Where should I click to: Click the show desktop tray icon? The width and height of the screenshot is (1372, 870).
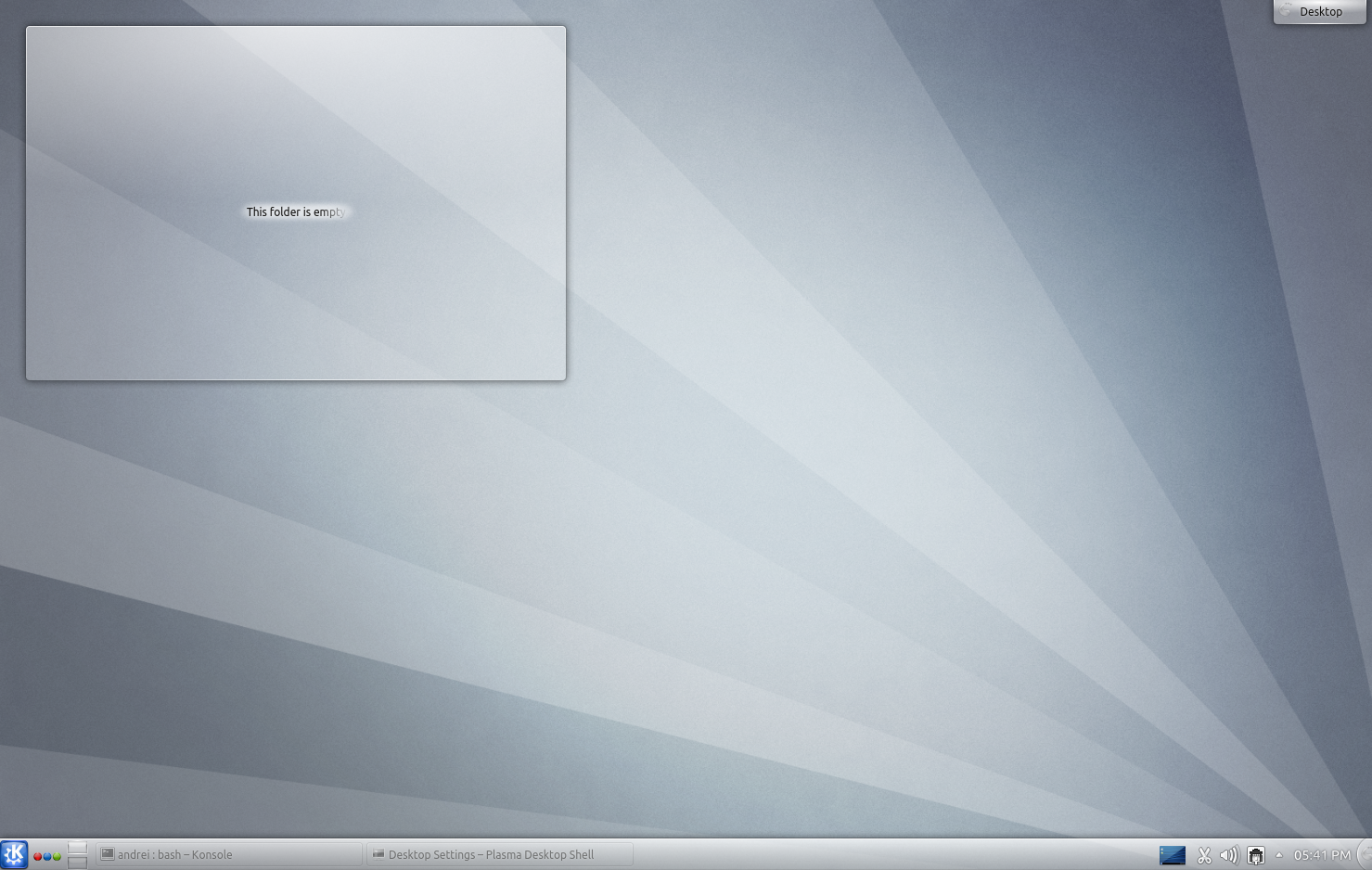click(x=1173, y=855)
